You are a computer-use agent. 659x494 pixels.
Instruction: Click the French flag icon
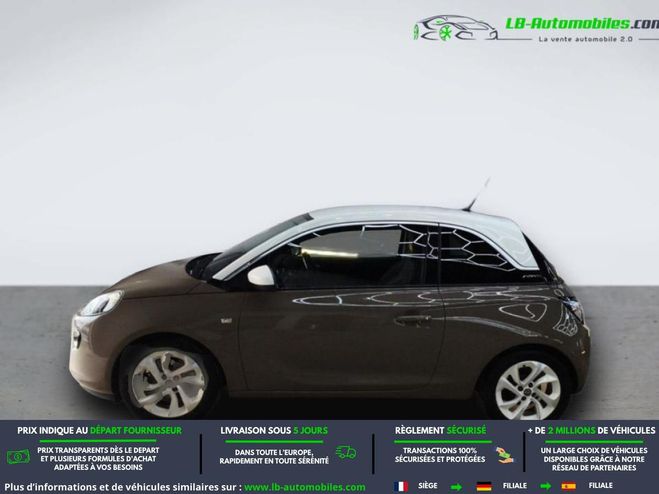(x=401, y=486)
